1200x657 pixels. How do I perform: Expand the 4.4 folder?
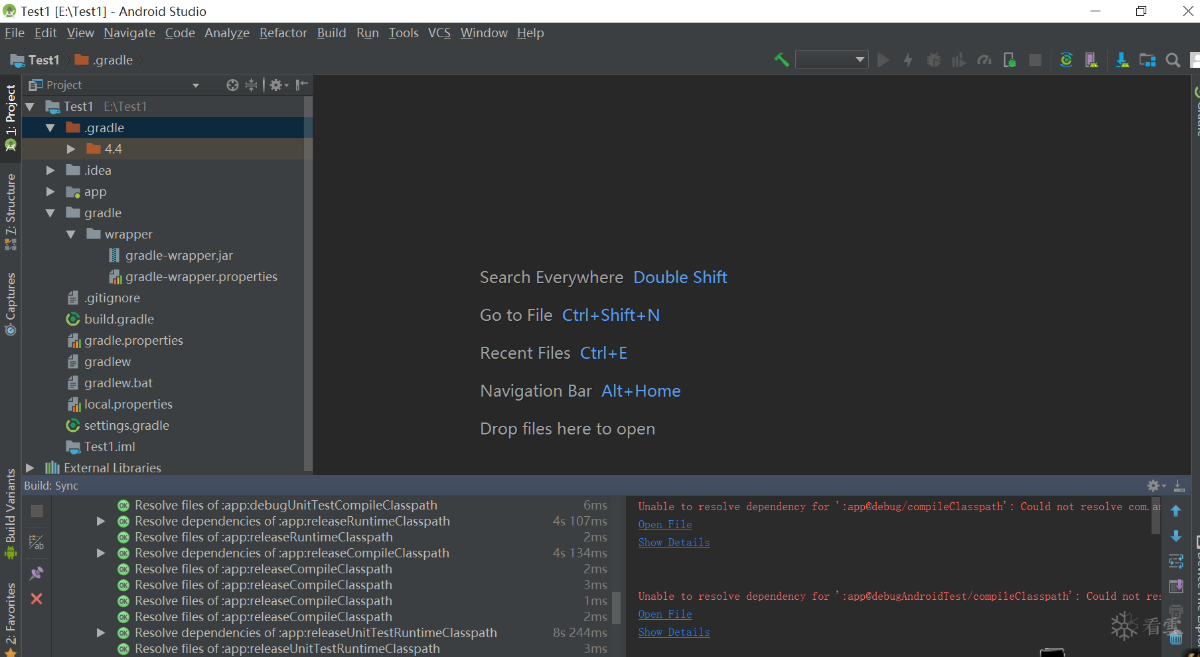pos(71,149)
